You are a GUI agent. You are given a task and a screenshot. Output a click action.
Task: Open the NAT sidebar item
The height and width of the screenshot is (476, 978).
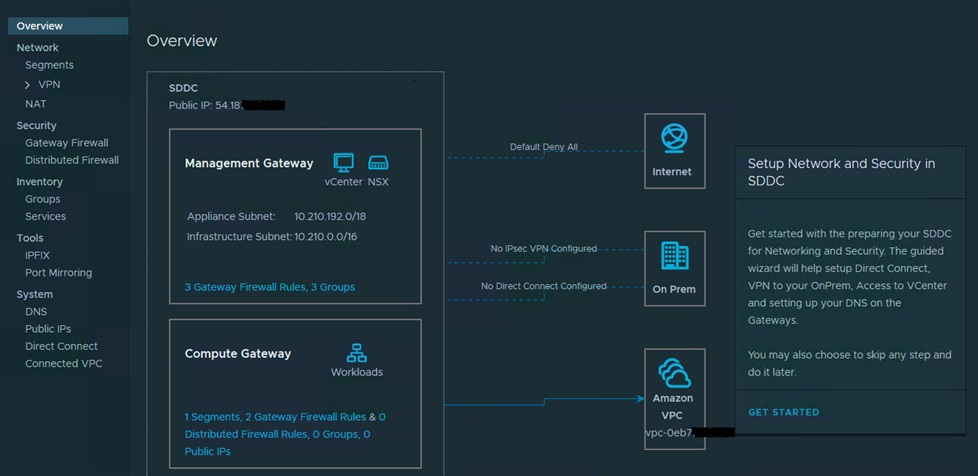(x=36, y=104)
